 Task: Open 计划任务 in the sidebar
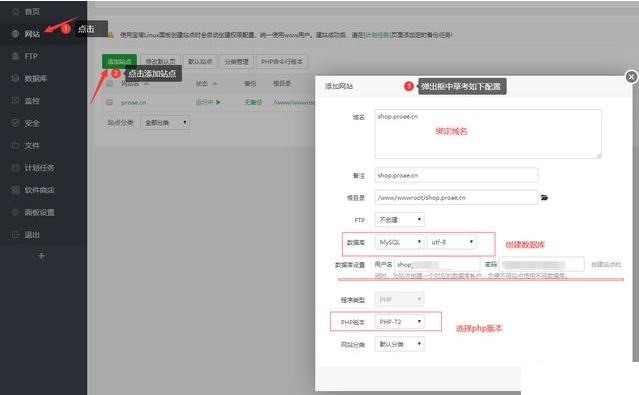[39, 168]
